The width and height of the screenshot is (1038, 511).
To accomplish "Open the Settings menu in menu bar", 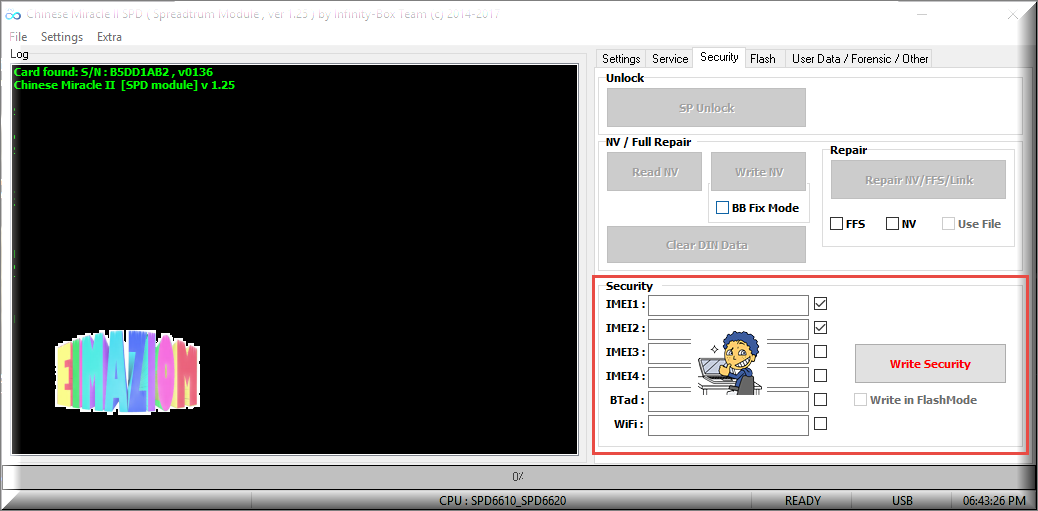I will tap(62, 37).
